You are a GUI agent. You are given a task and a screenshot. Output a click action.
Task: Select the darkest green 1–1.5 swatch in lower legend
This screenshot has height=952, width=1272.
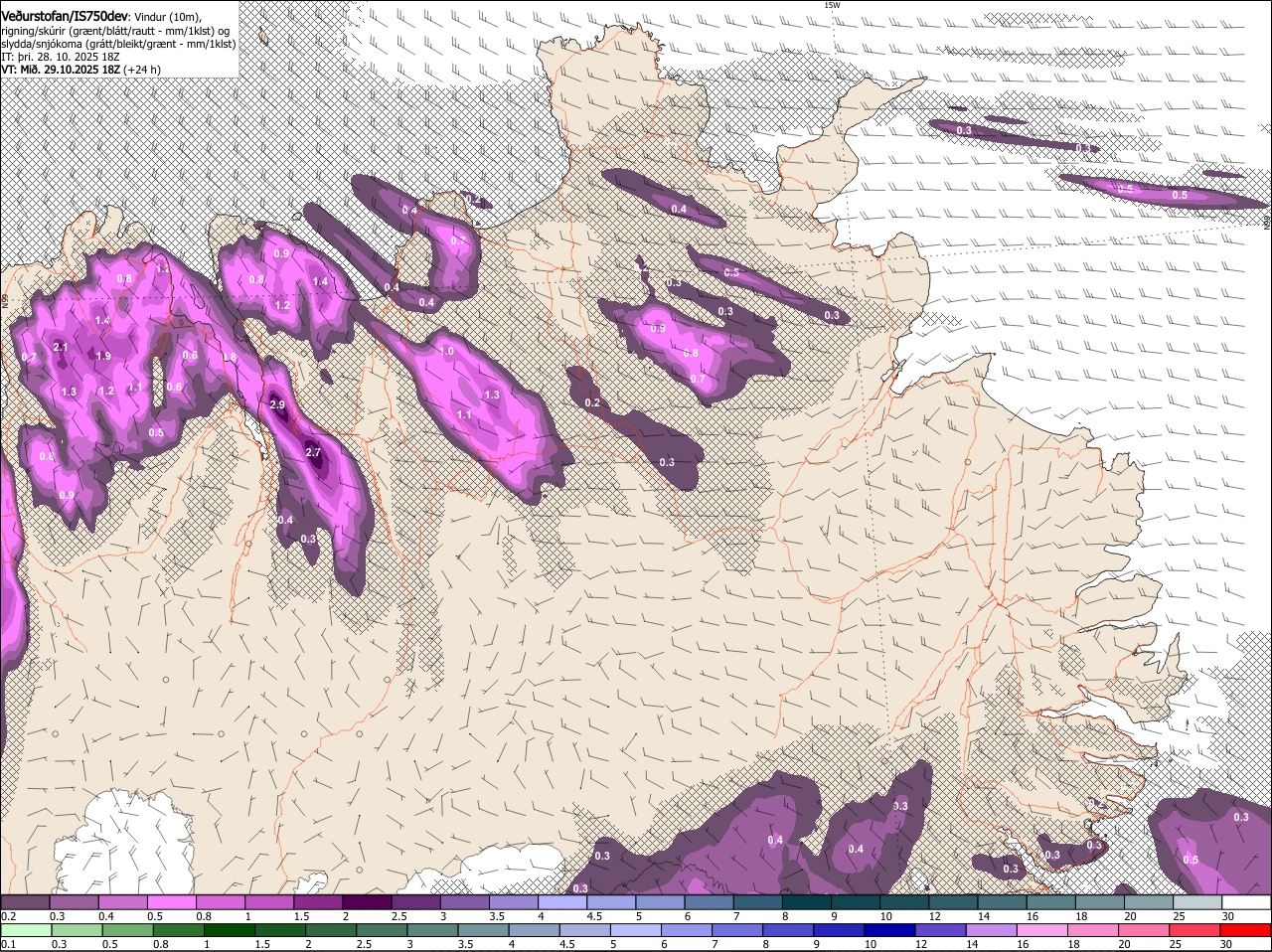point(230,931)
